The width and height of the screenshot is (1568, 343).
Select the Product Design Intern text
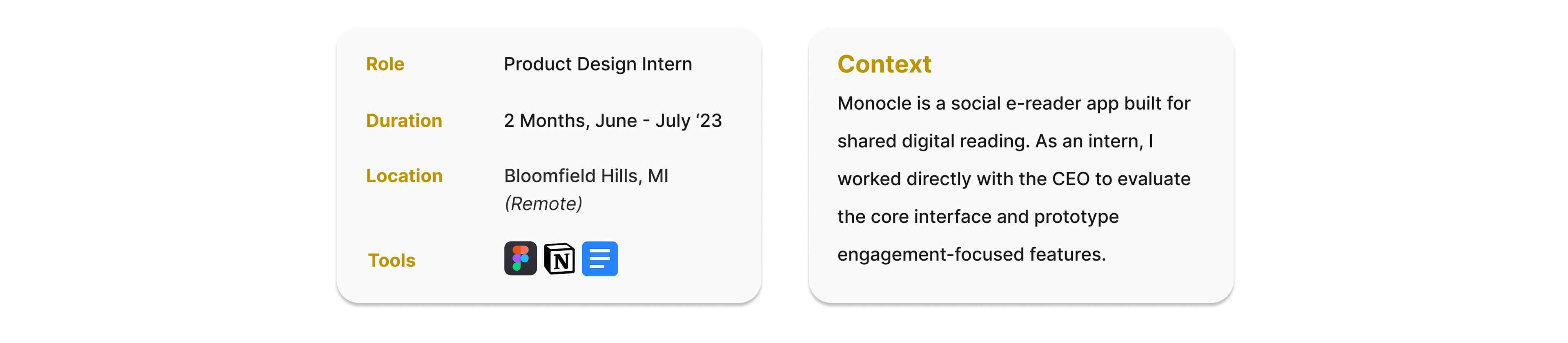[598, 64]
